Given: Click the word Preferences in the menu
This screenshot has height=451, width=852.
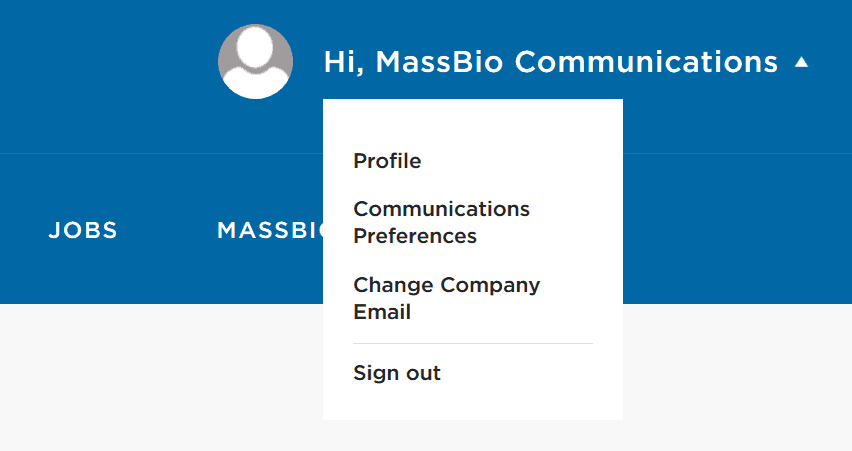Looking at the screenshot, I should pyautogui.click(x=415, y=236).
